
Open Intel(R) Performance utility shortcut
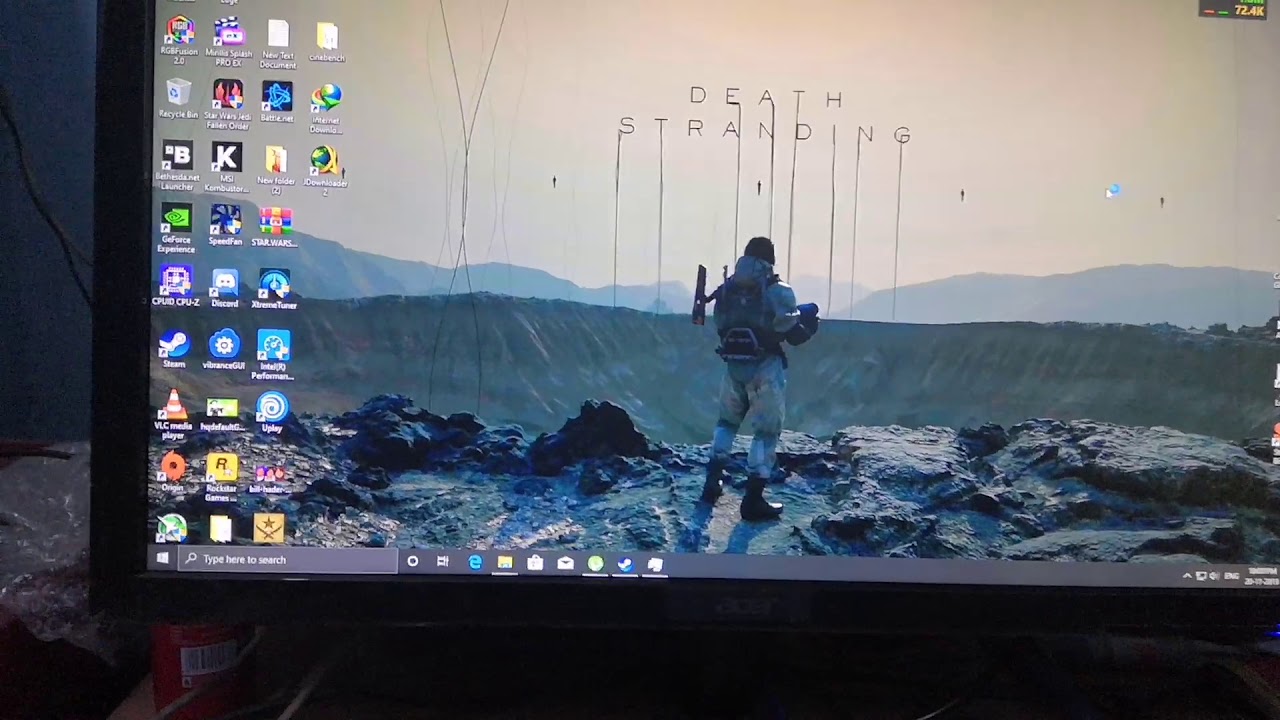click(x=272, y=355)
